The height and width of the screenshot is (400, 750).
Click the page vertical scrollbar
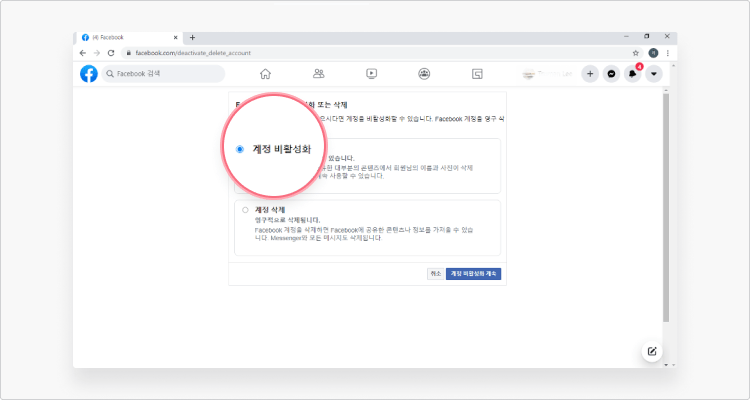pos(666,207)
